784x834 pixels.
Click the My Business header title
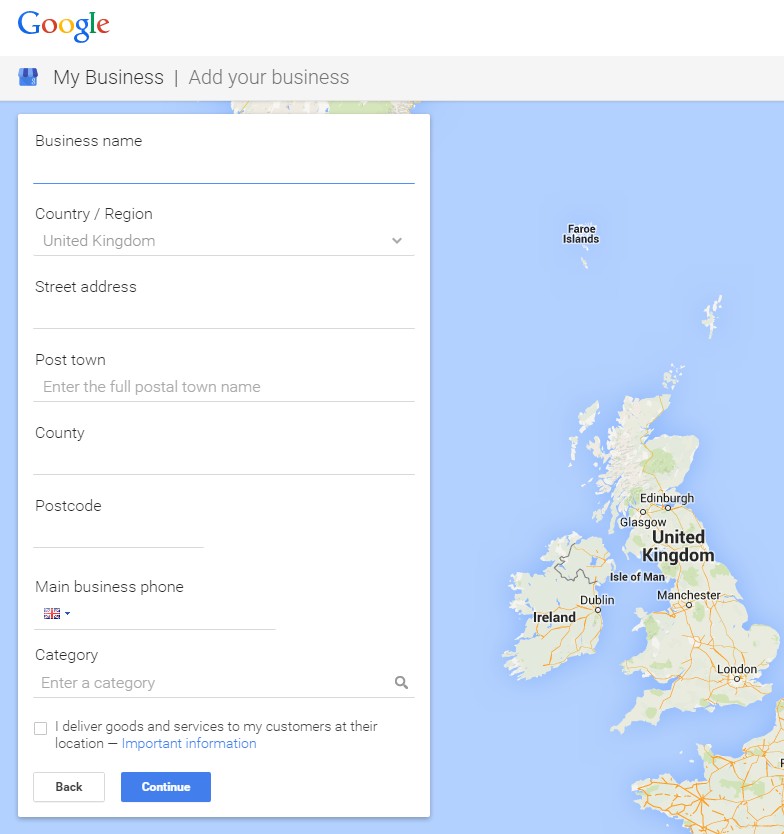coord(109,78)
